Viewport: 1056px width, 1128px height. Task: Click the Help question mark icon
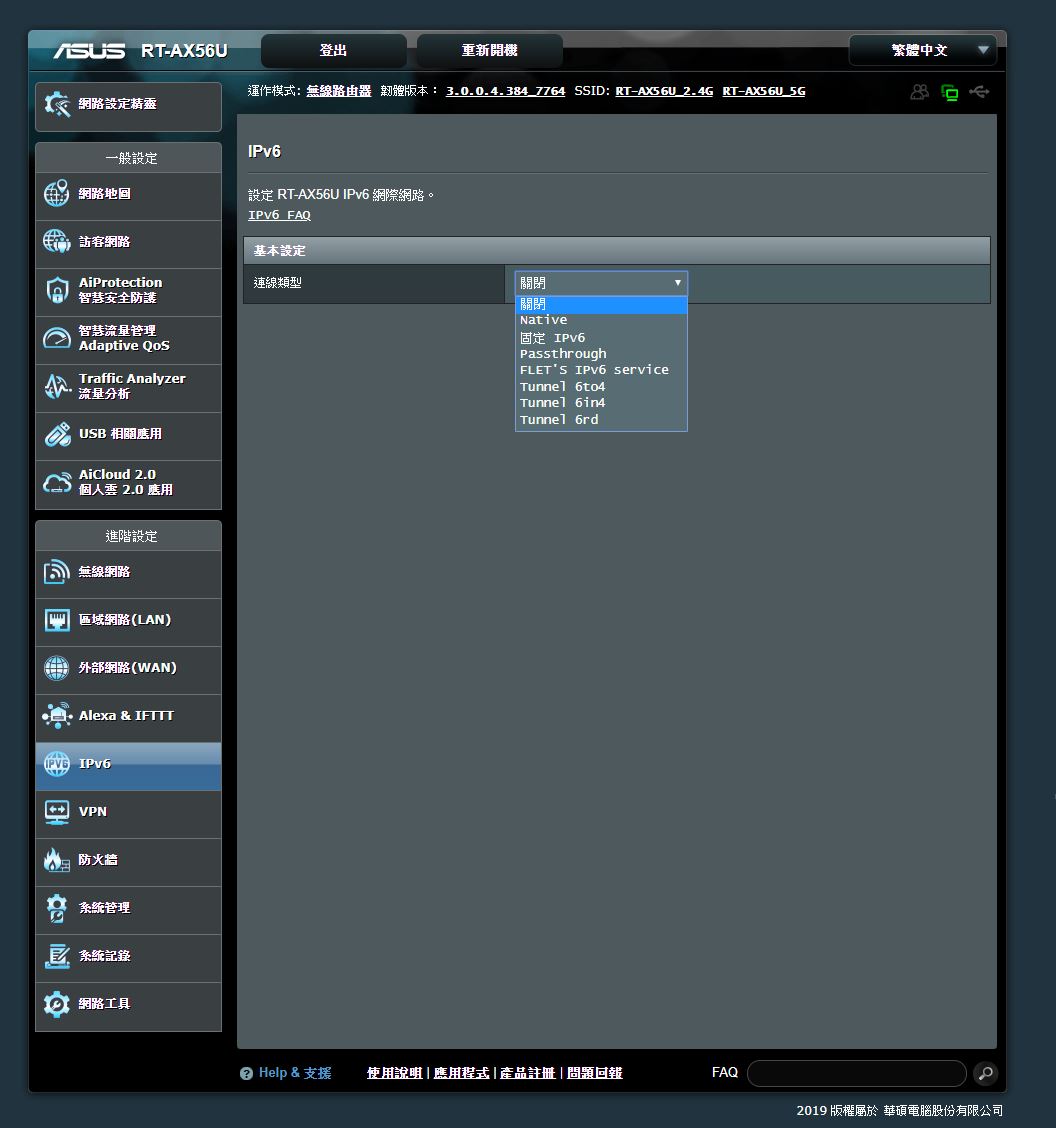[x=246, y=1073]
